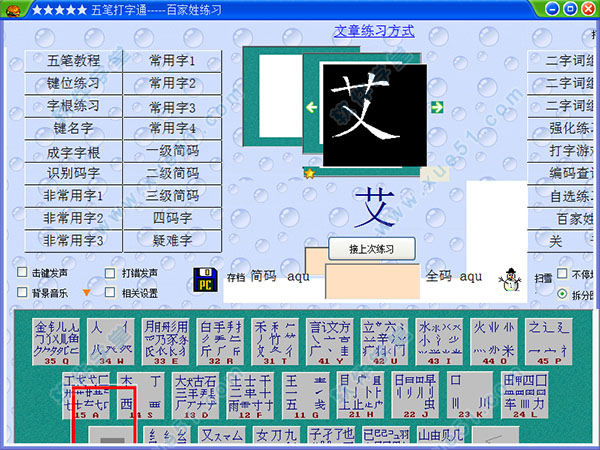Select the 11 G key on the keyboard
This screenshot has width=600, height=450.
305,396
